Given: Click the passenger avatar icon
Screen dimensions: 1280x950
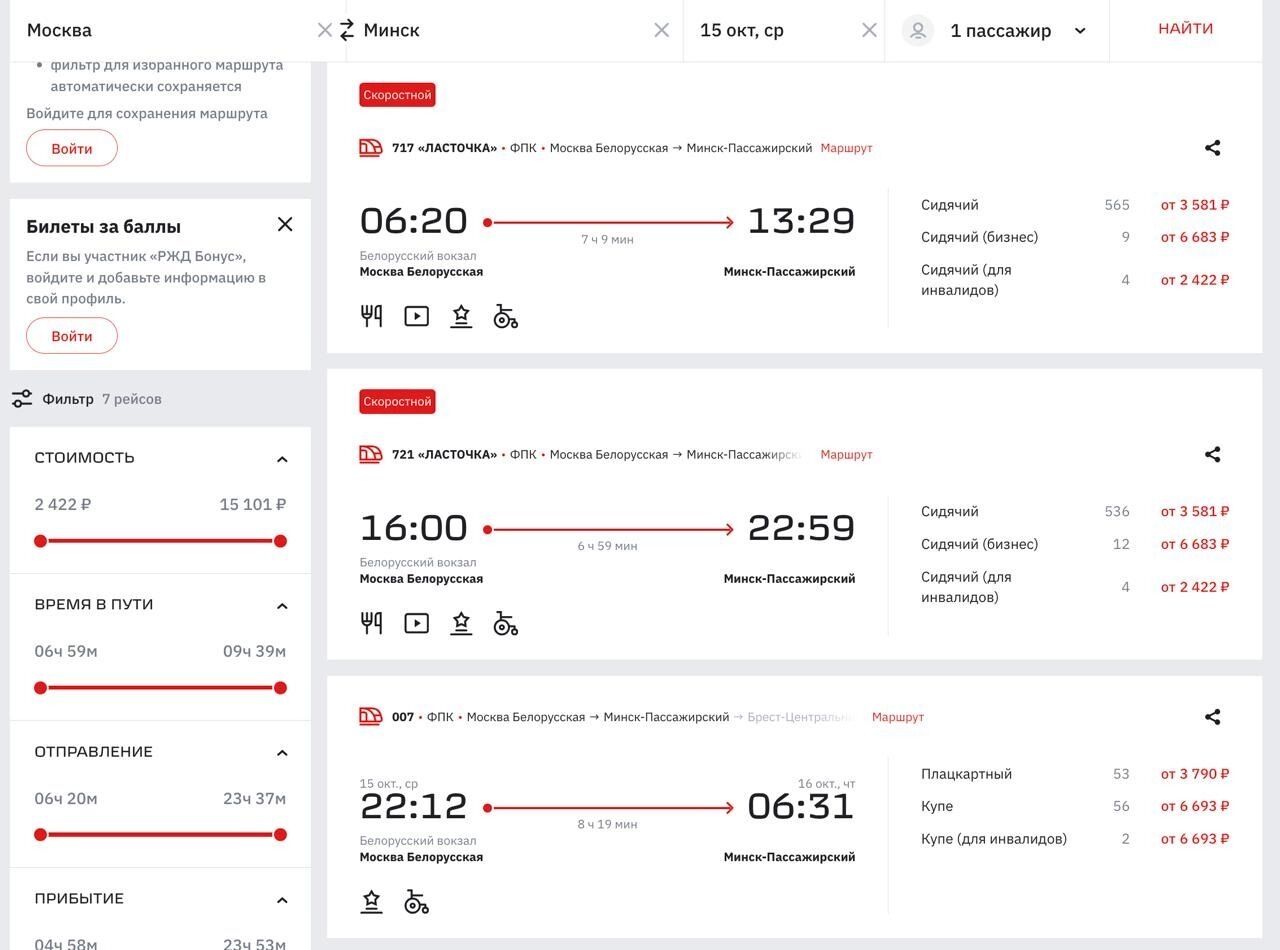Looking at the screenshot, I should [917, 30].
